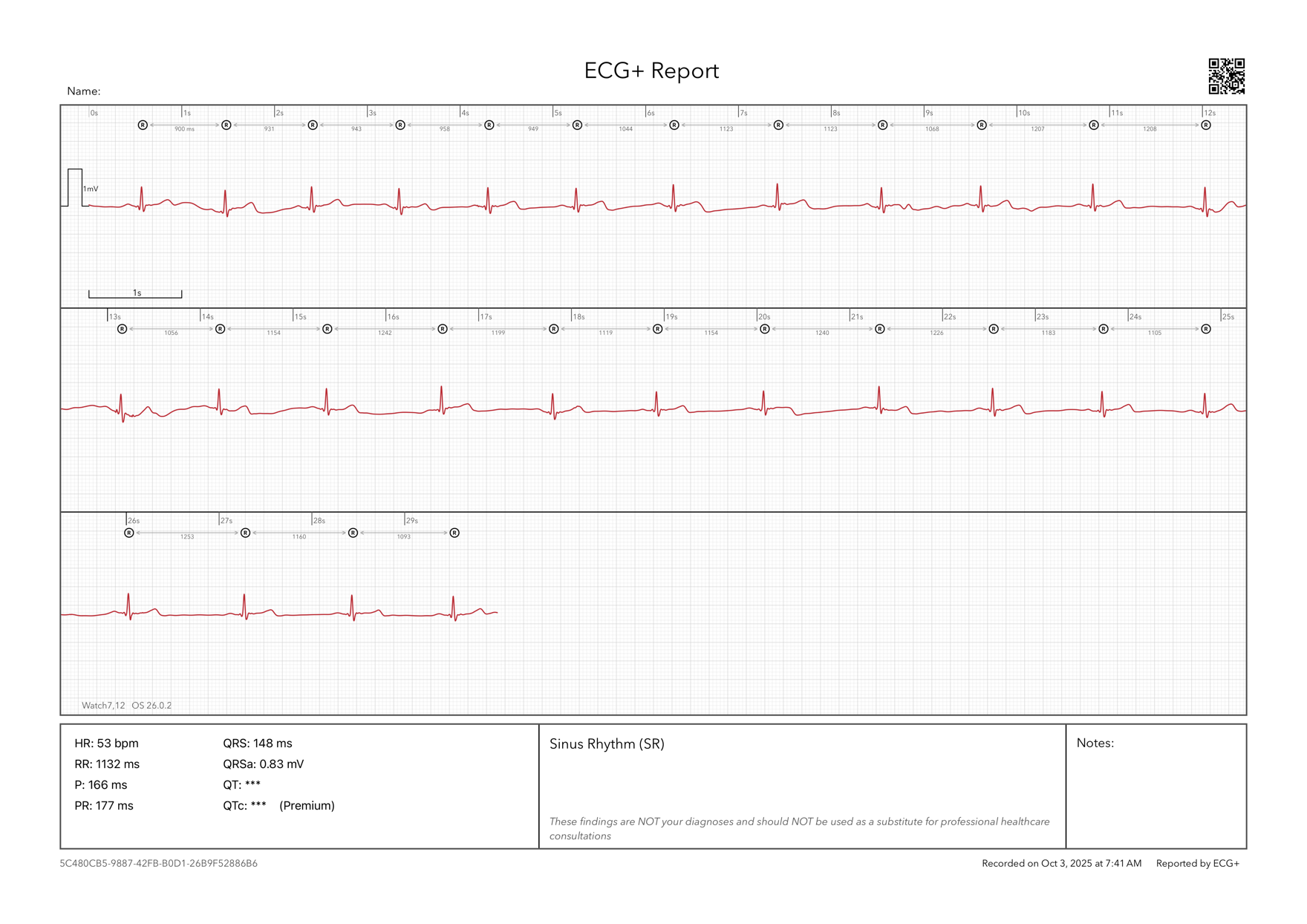Select the RR: 1132 ms reading
This screenshot has height=924, width=1307.
click(107, 764)
